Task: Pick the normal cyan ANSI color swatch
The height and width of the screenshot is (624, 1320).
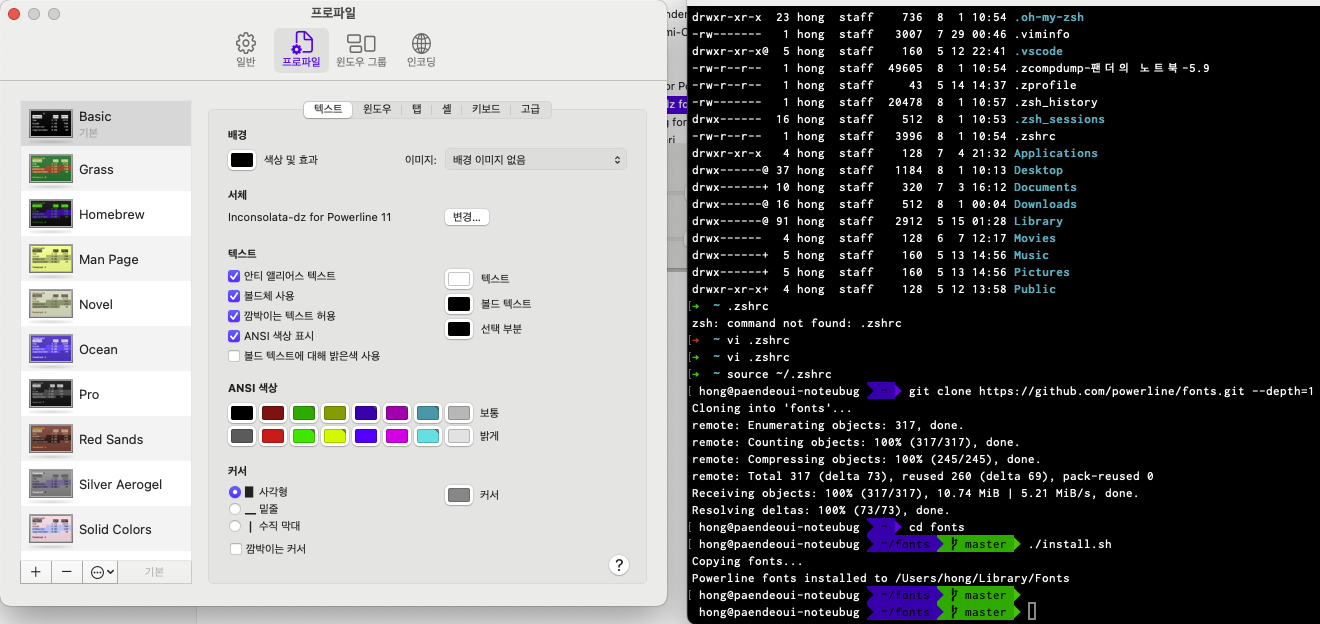Action: tap(428, 413)
